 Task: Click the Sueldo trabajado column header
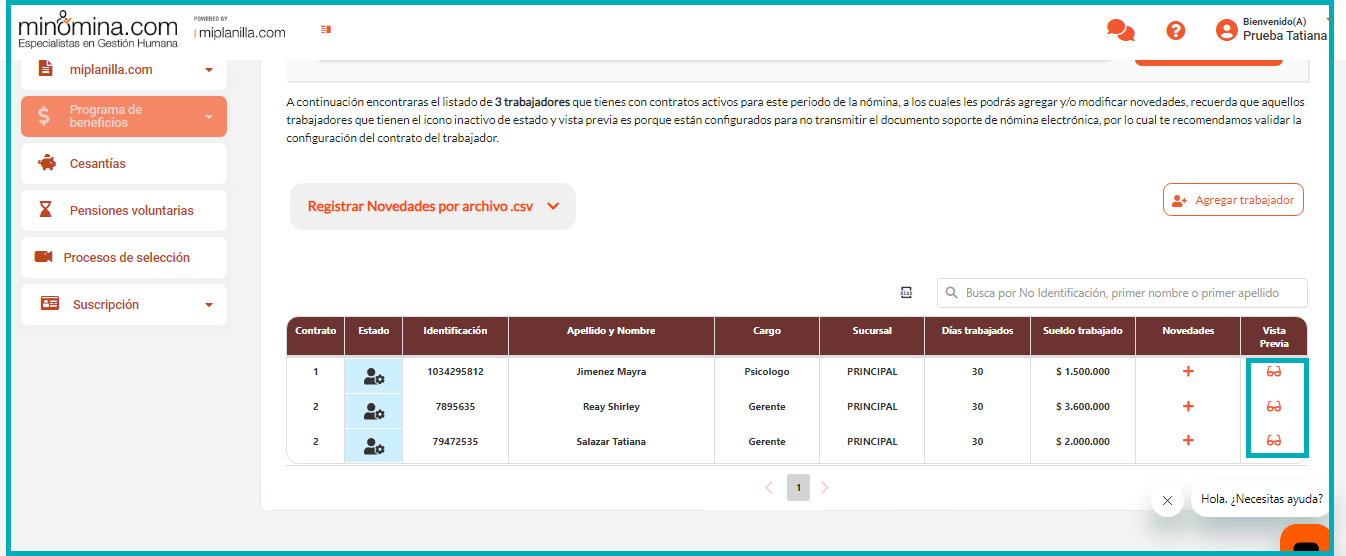point(1083,336)
